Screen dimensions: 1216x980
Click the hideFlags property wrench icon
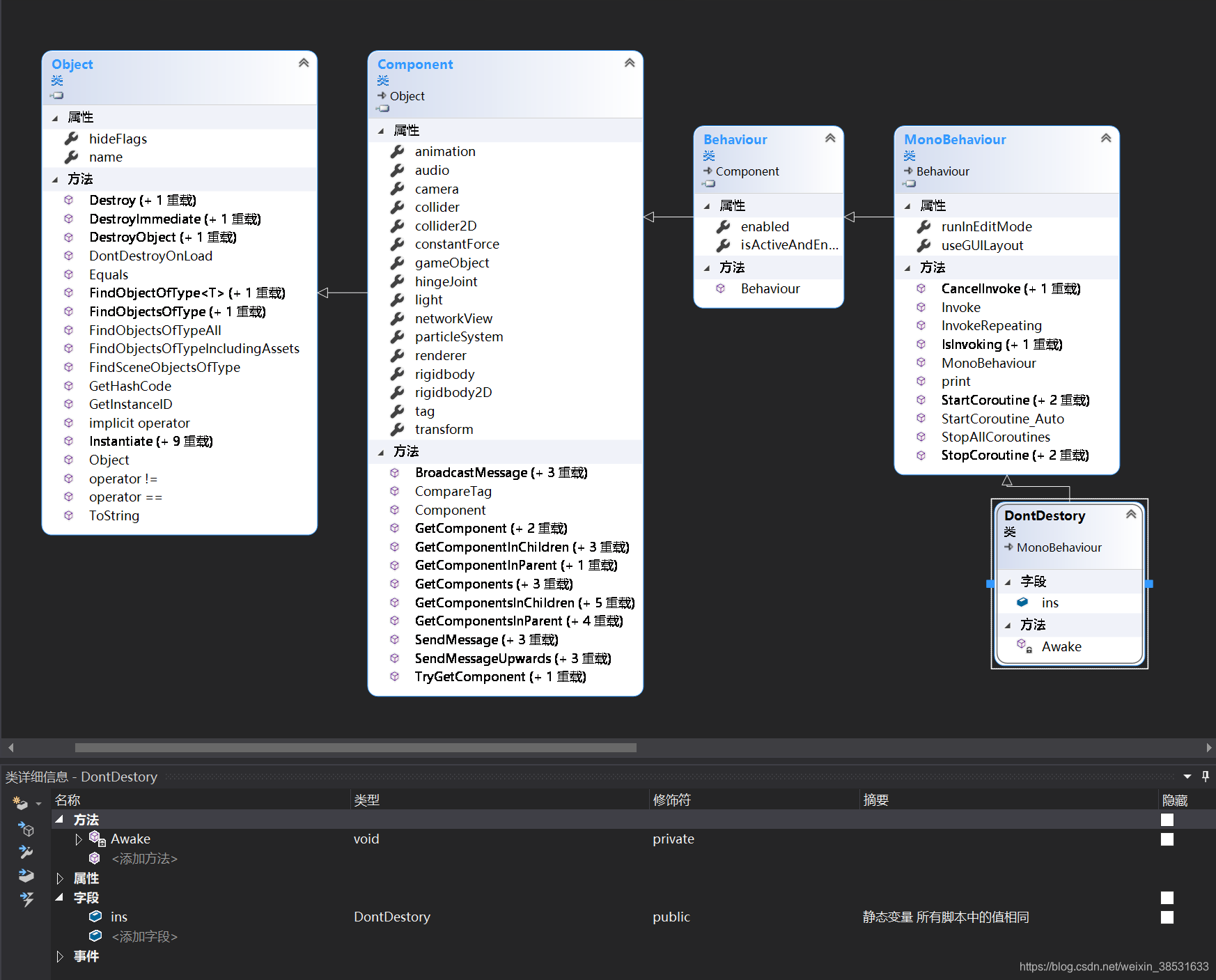[72, 139]
